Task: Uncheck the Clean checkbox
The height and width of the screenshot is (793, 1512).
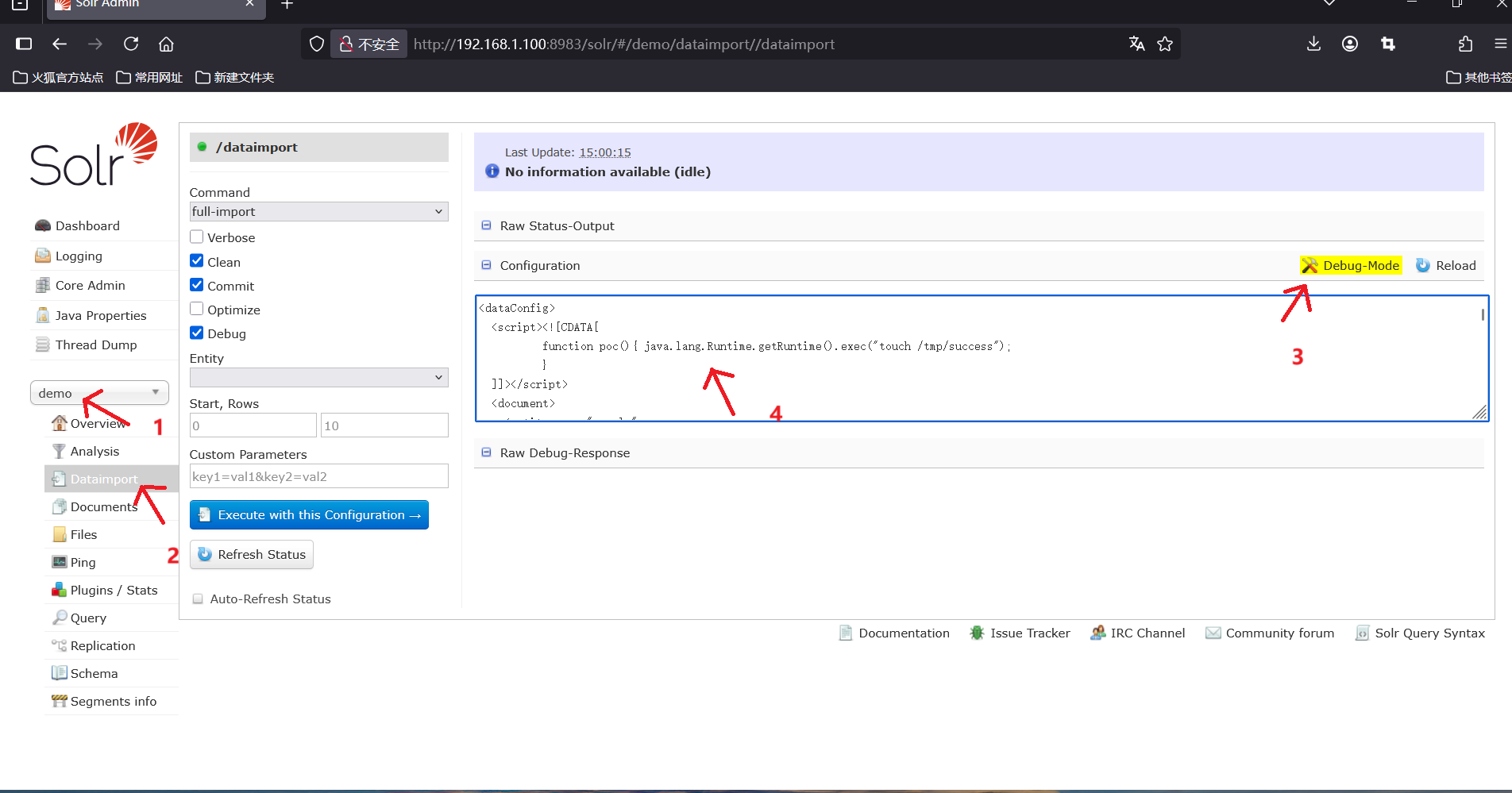Action: tap(197, 261)
